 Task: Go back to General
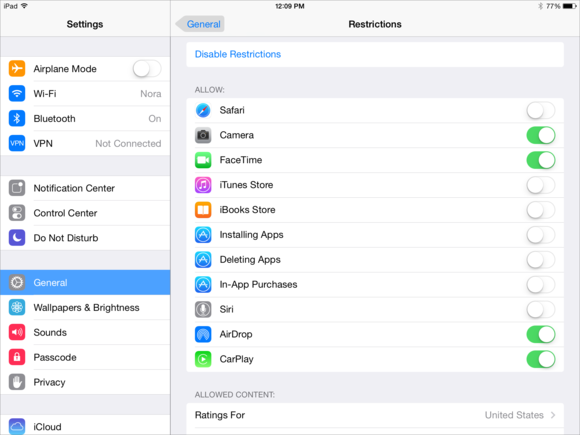click(200, 24)
